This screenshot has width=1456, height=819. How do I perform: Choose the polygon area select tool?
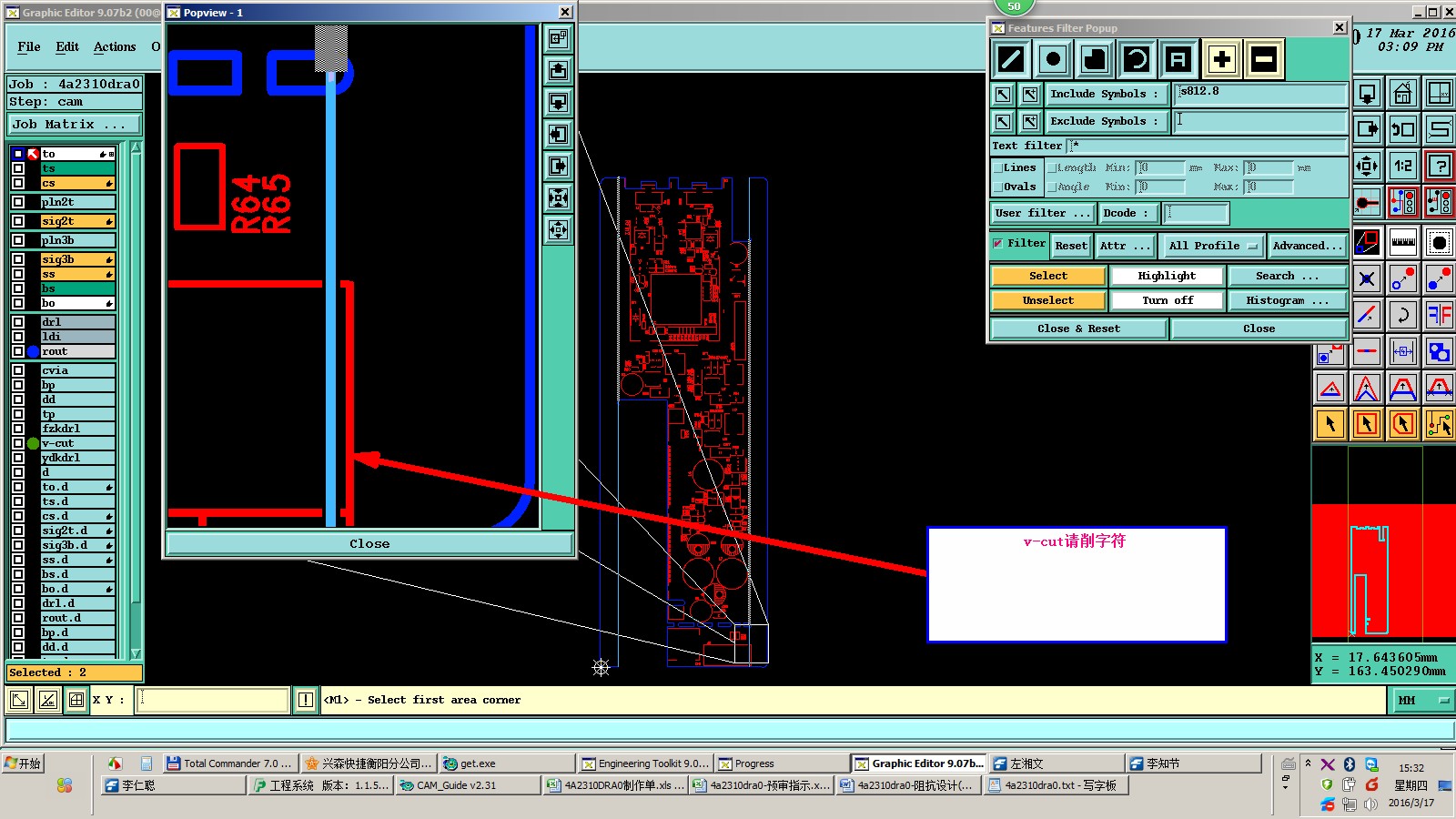click(1403, 424)
